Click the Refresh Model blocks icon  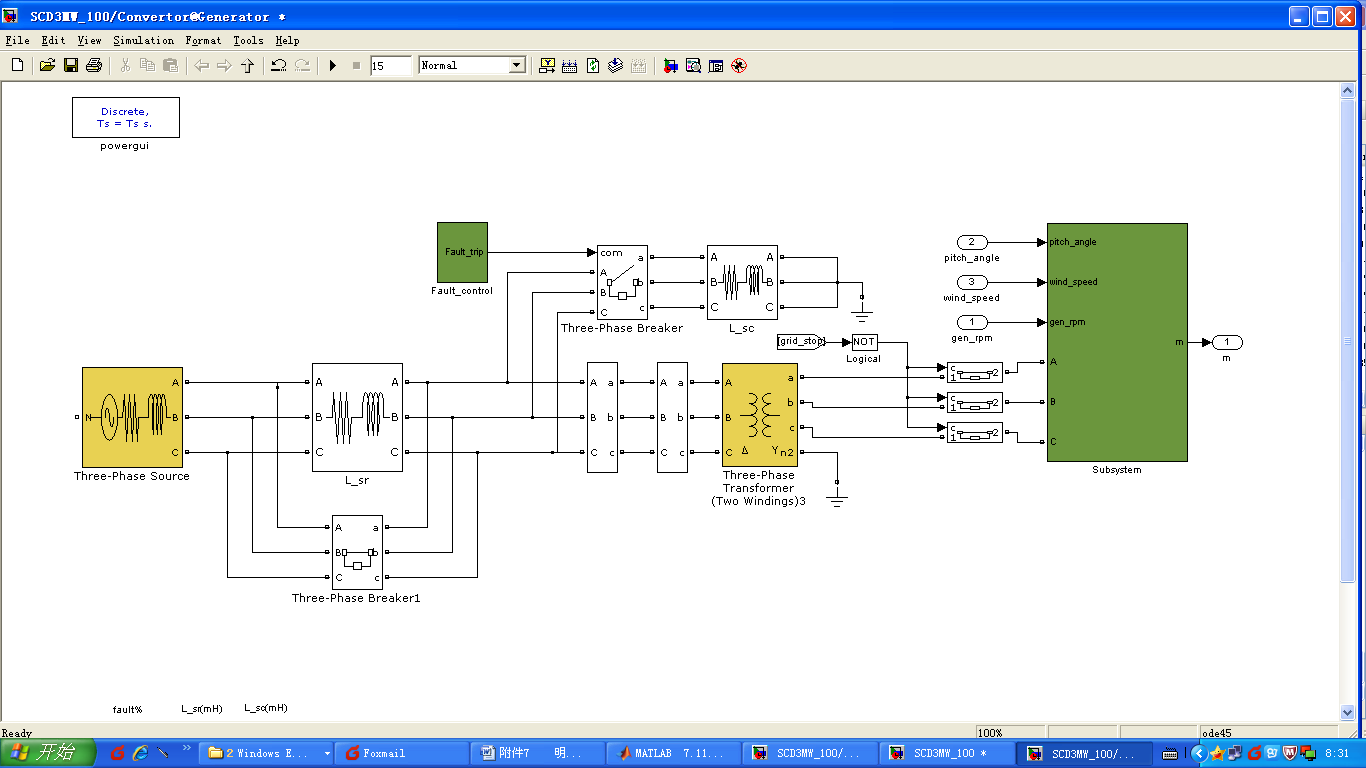pyautogui.click(x=593, y=65)
